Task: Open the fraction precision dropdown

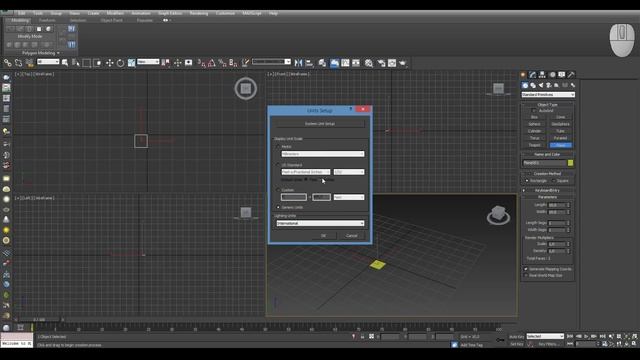Action: [349, 172]
